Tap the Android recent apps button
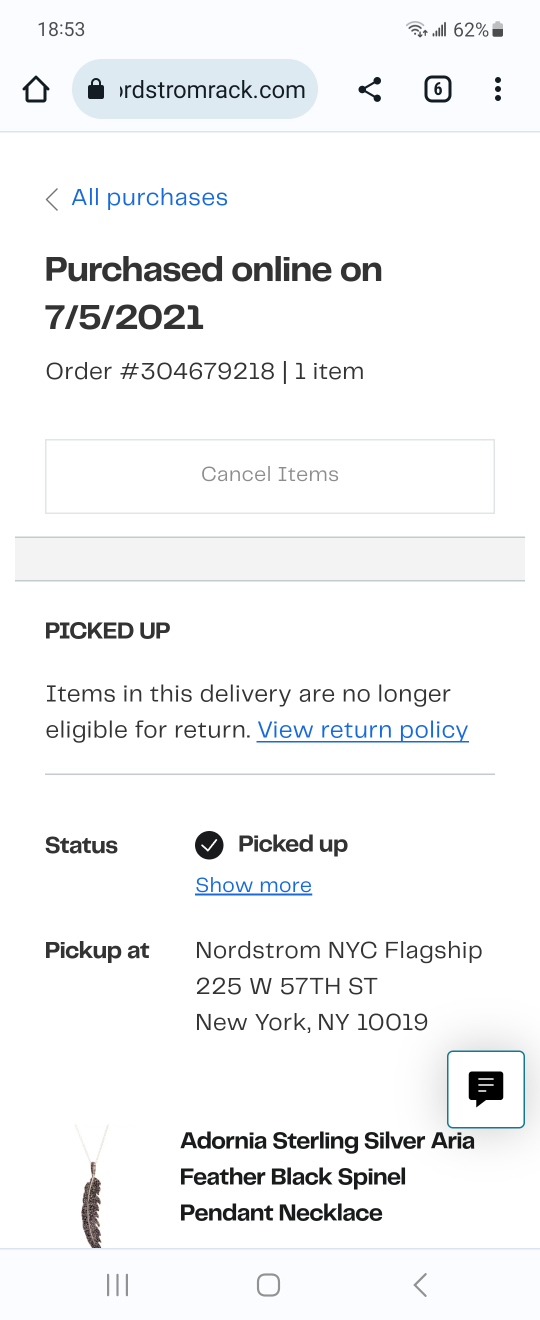The width and height of the screenshot is (540, 1320). [x=118, y=1285]
